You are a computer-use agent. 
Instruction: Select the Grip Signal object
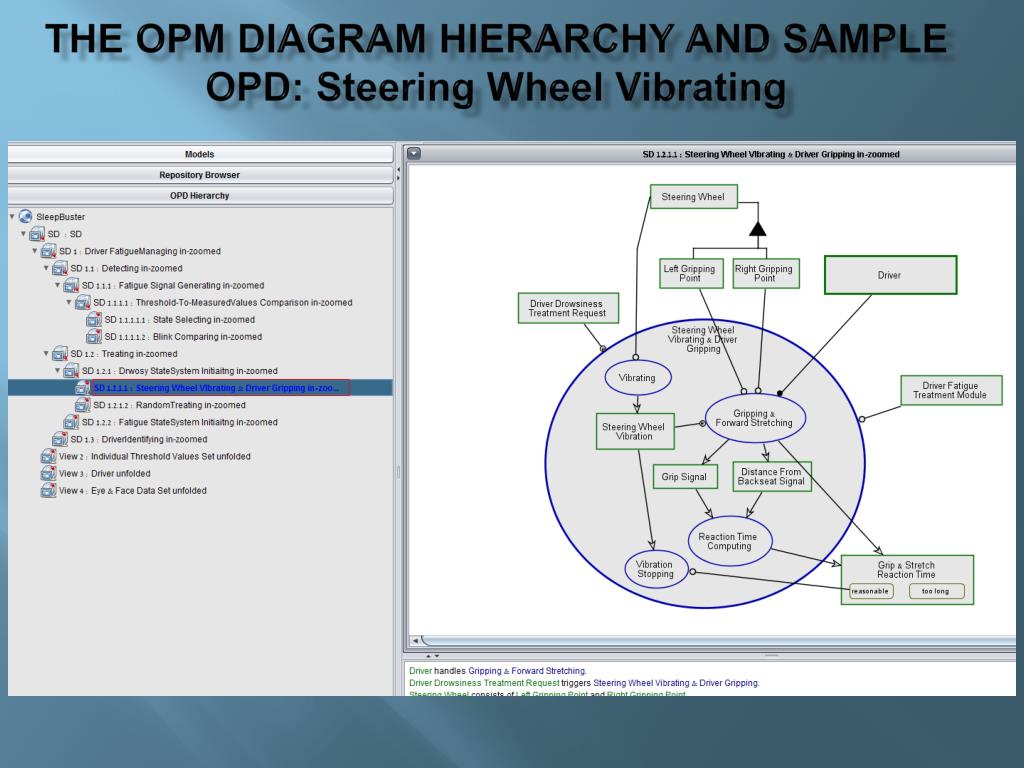click(x=684, y=477)
